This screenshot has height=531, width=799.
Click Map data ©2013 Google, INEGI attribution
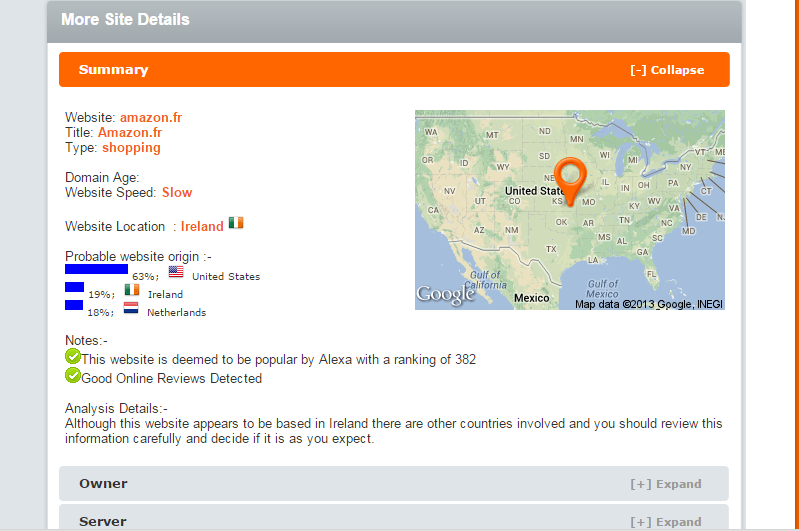(x=649, y=304)
